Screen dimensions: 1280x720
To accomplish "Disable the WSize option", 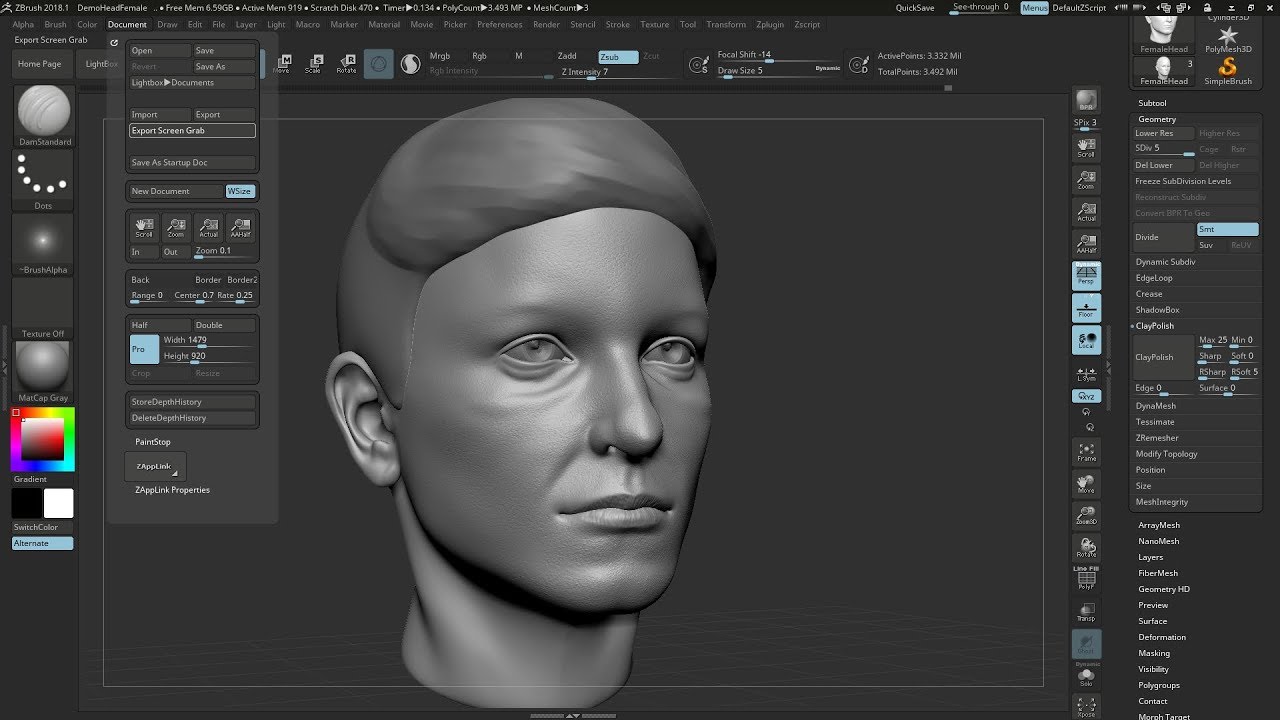I will (240, 191).
